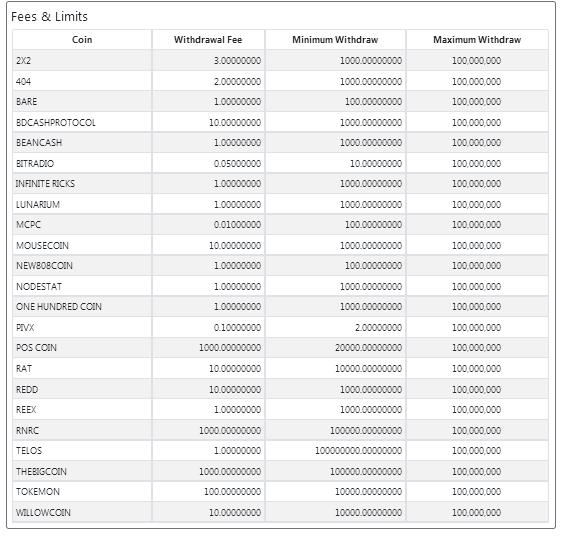Sort by Withdrawal Fee column header

coord(208,39)
